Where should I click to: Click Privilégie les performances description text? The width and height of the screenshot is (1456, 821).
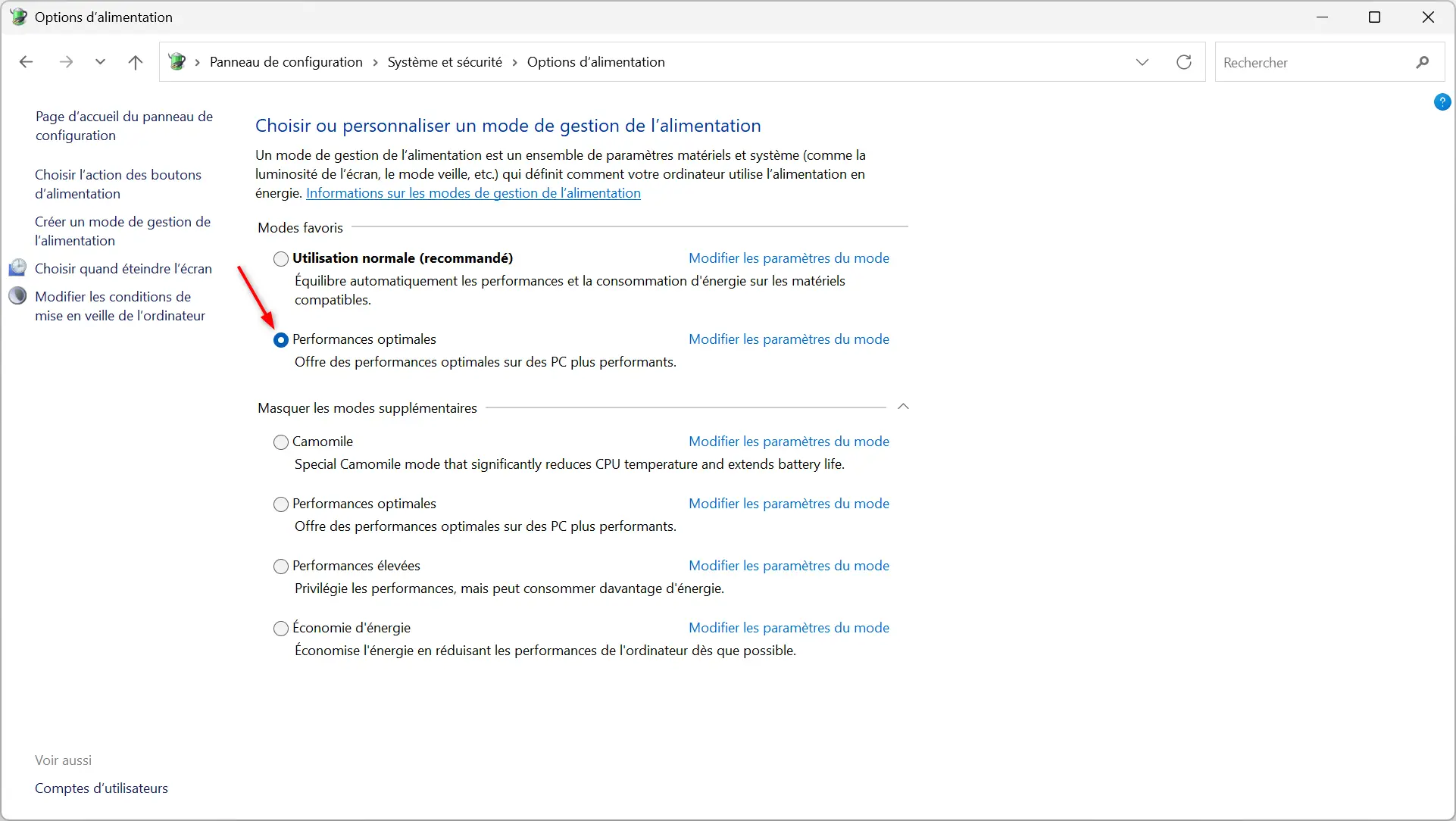pyautogui.click(x=509, y=588)
